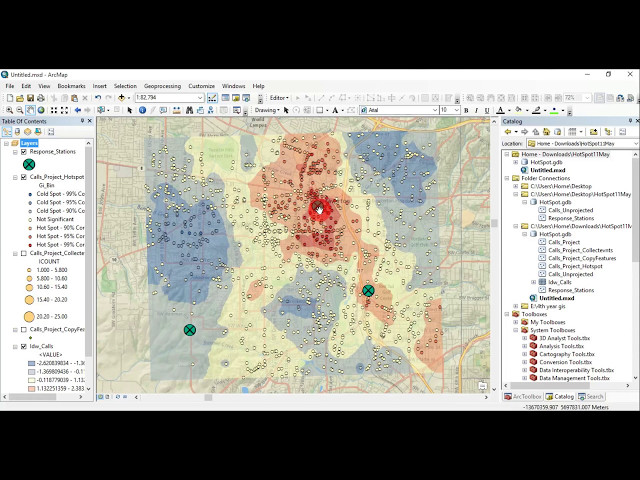This screenshot has height=480, width=640.
Task: Open the Editor Toolbar icon next to scale box
Action: tap(212, 98)
